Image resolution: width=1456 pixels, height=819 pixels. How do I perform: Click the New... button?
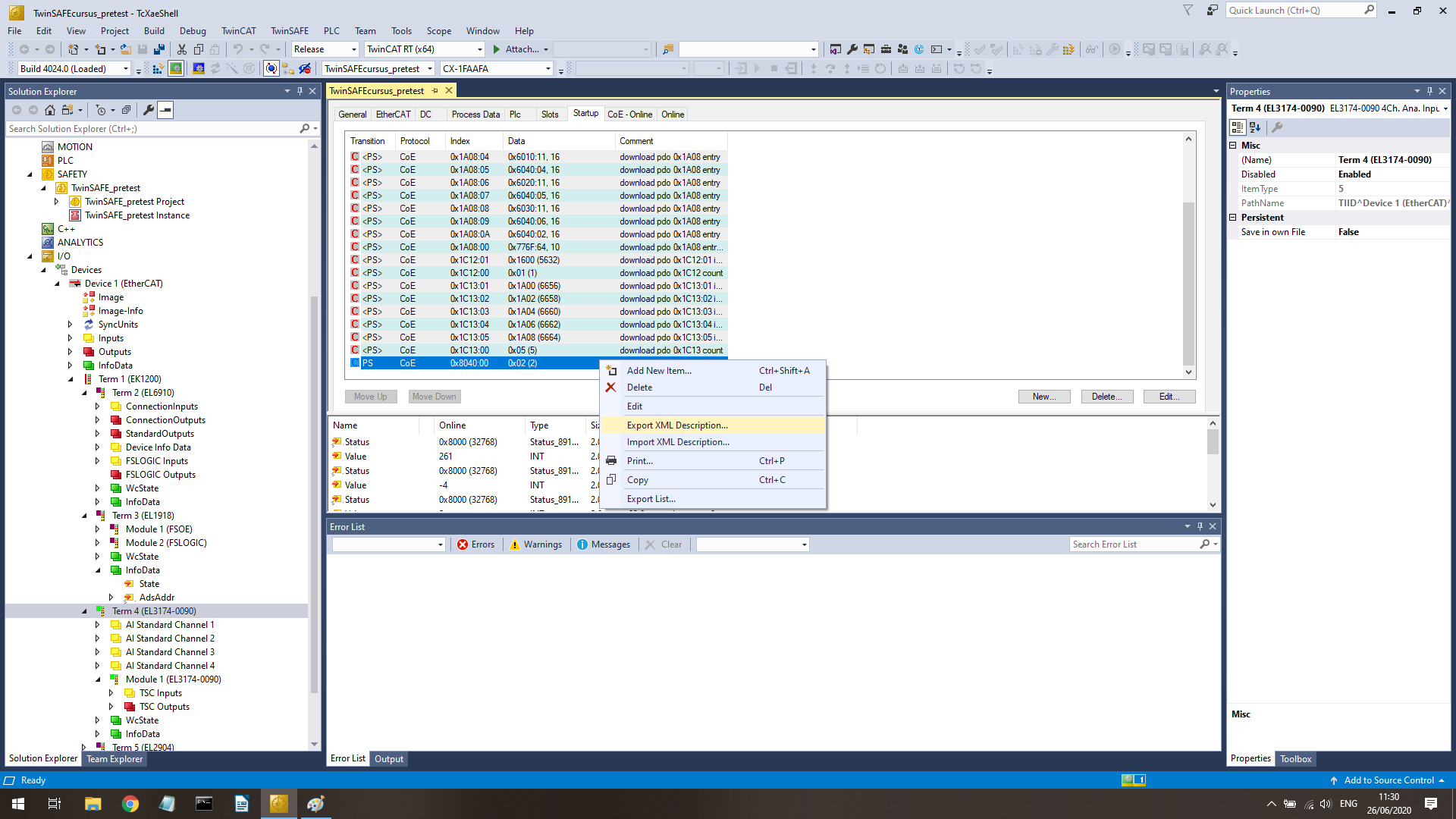pyautogui.click(x=1043, y=397)
